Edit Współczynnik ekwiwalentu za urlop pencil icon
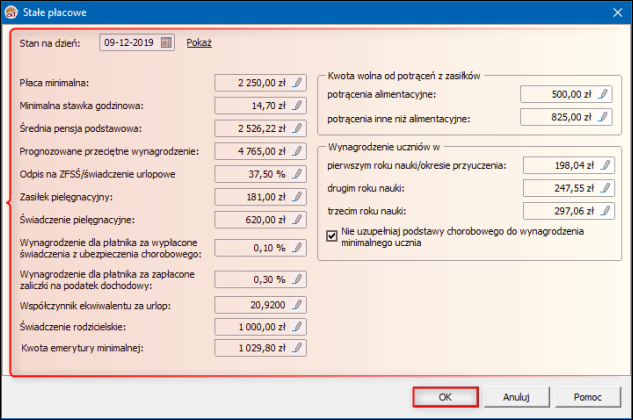This screenshot has height=420, width=633. [x=298, y=304]
